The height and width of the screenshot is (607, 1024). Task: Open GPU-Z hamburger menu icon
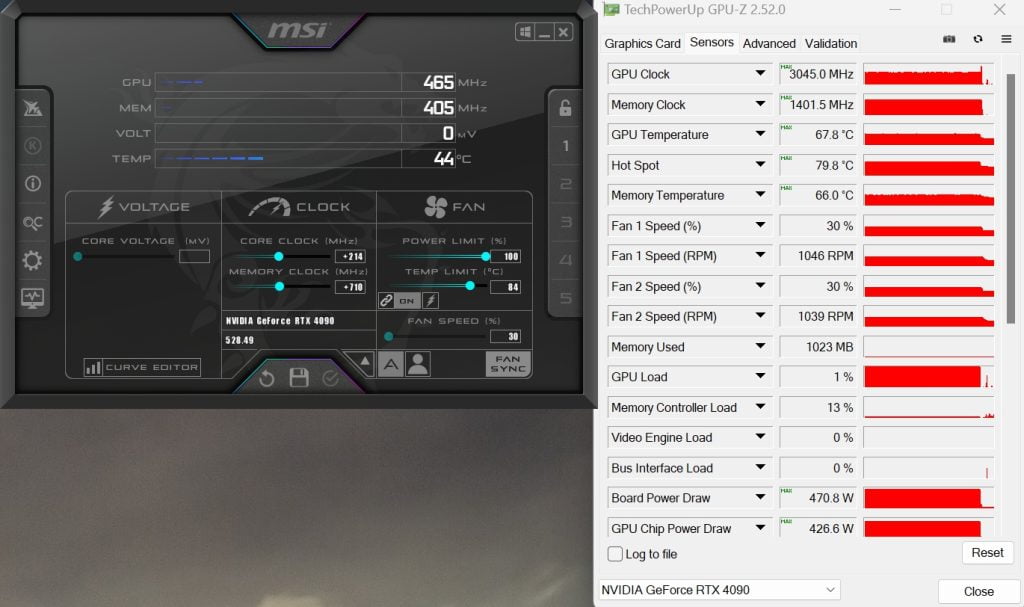point(1006,39)
